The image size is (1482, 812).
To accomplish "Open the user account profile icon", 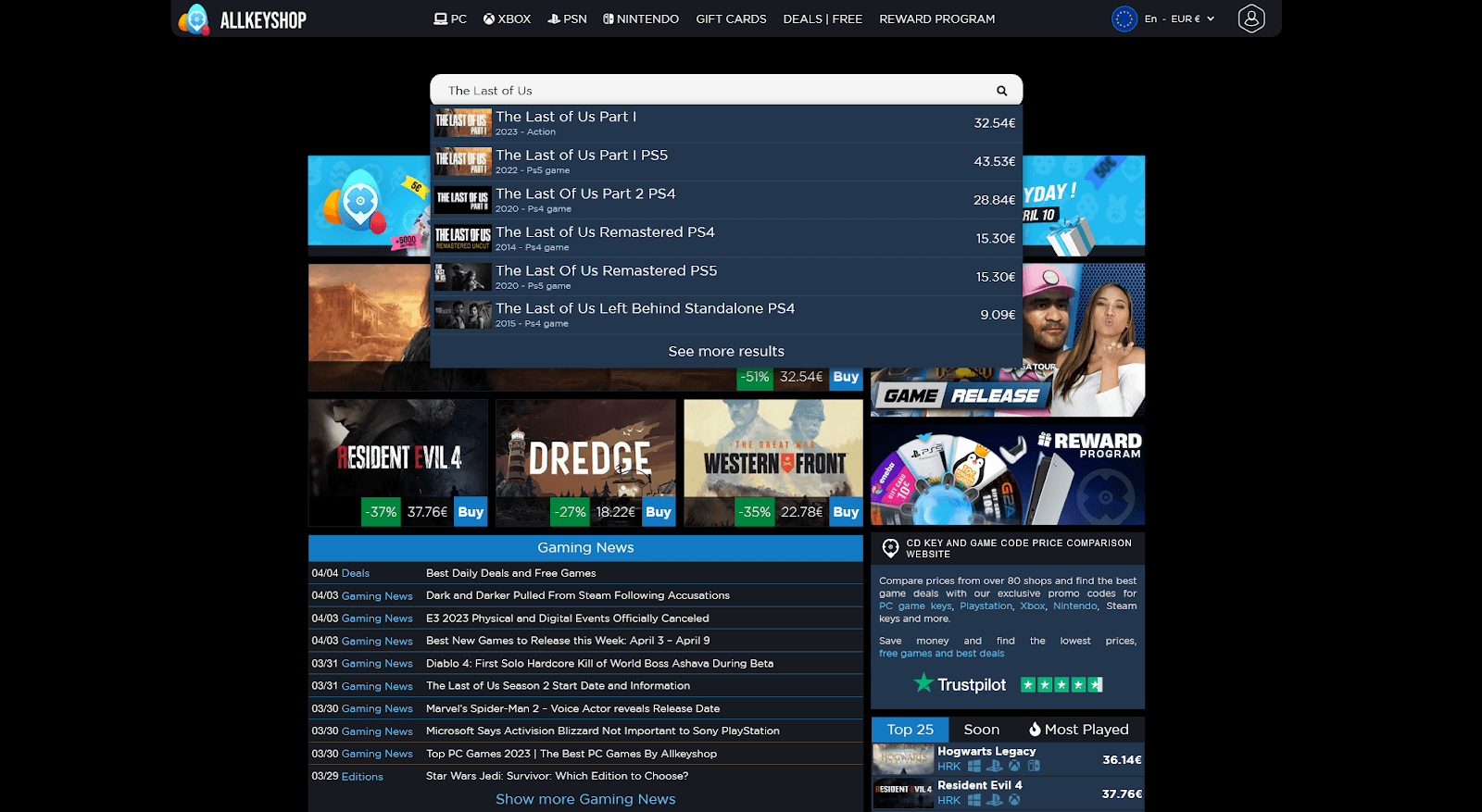I will click(x=1250, y=19).
